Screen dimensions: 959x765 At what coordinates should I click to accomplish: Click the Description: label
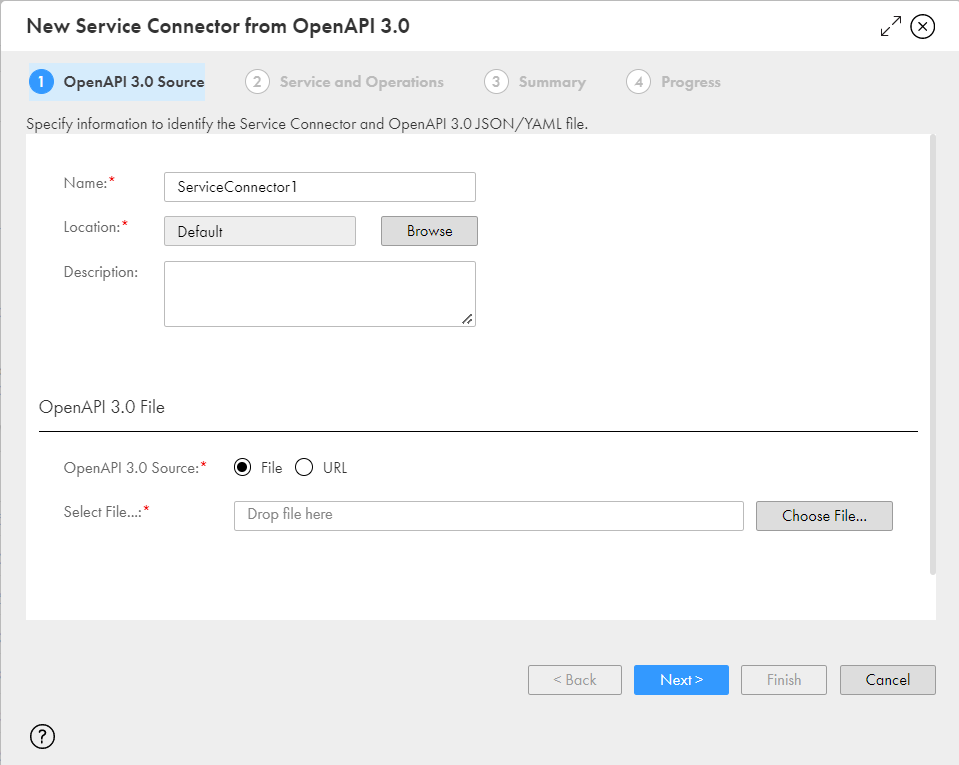[x=101, y=272]
